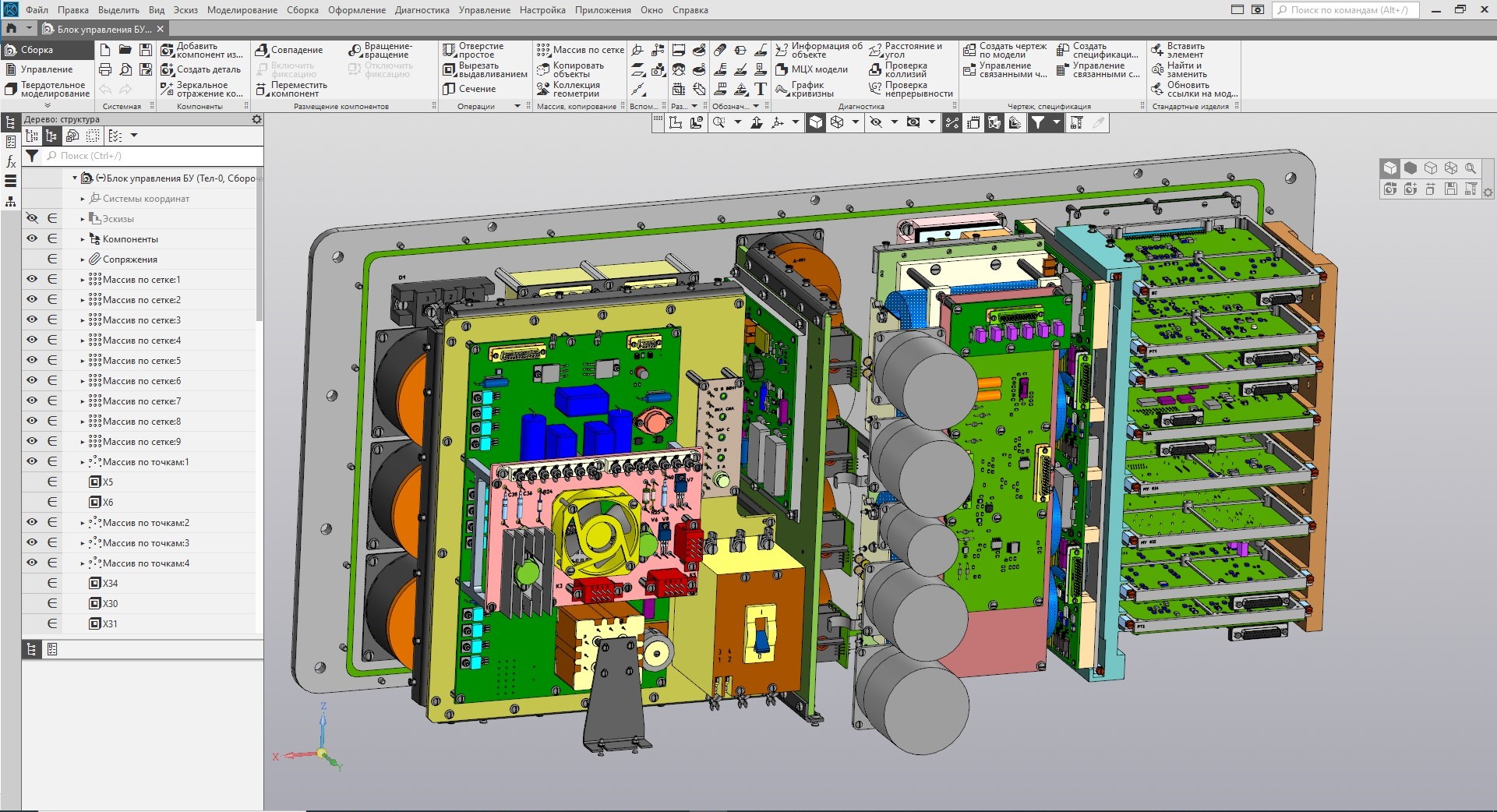1497x812 pixels.
Task: Expand Массив по точкам:1 node
Action: pos(83,462)
